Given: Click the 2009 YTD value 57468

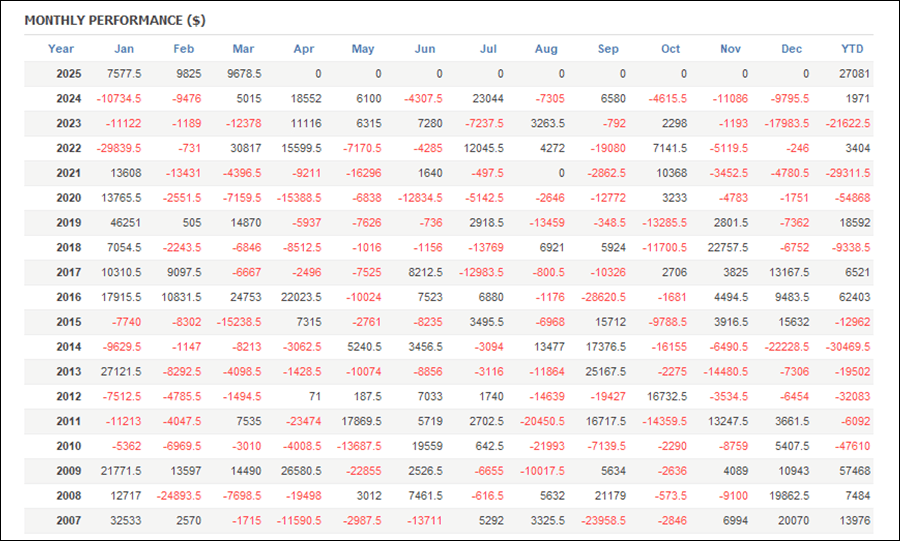Looking at the screenshot, I should click(855, 470).
